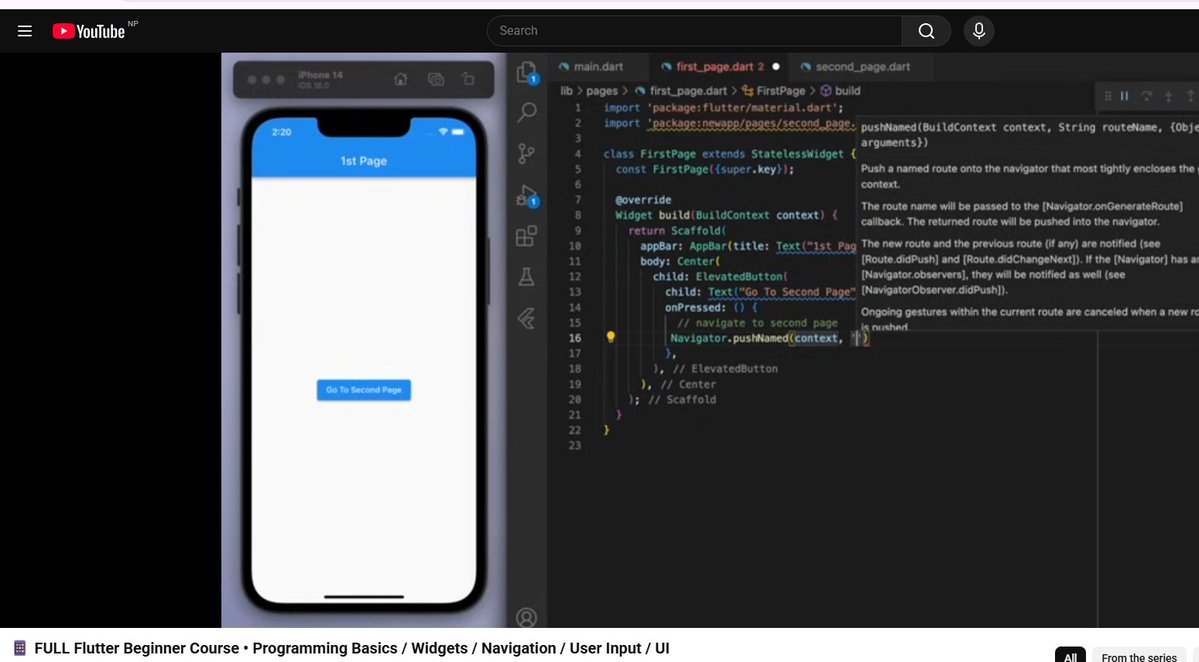Open the Flutter icon in activity bar
The height and width of the screenshot is (662, 1199).
point(526,318)
